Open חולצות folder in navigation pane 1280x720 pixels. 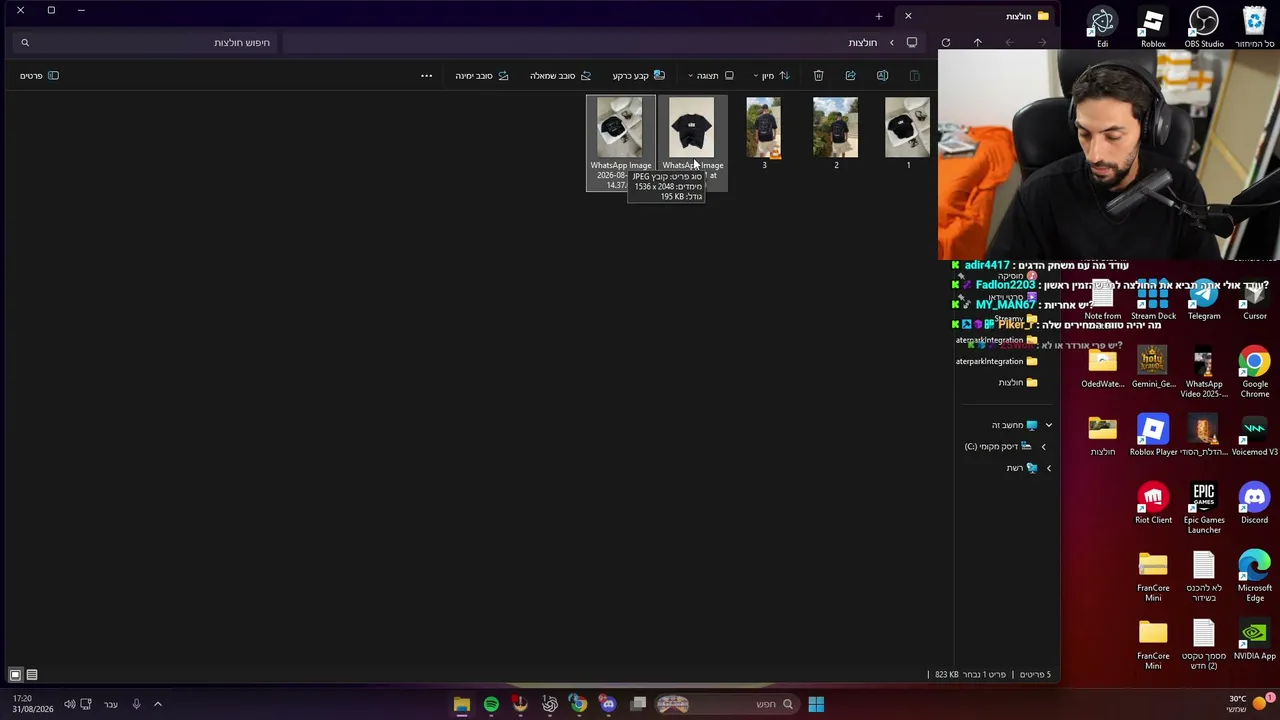[1018, 383]
